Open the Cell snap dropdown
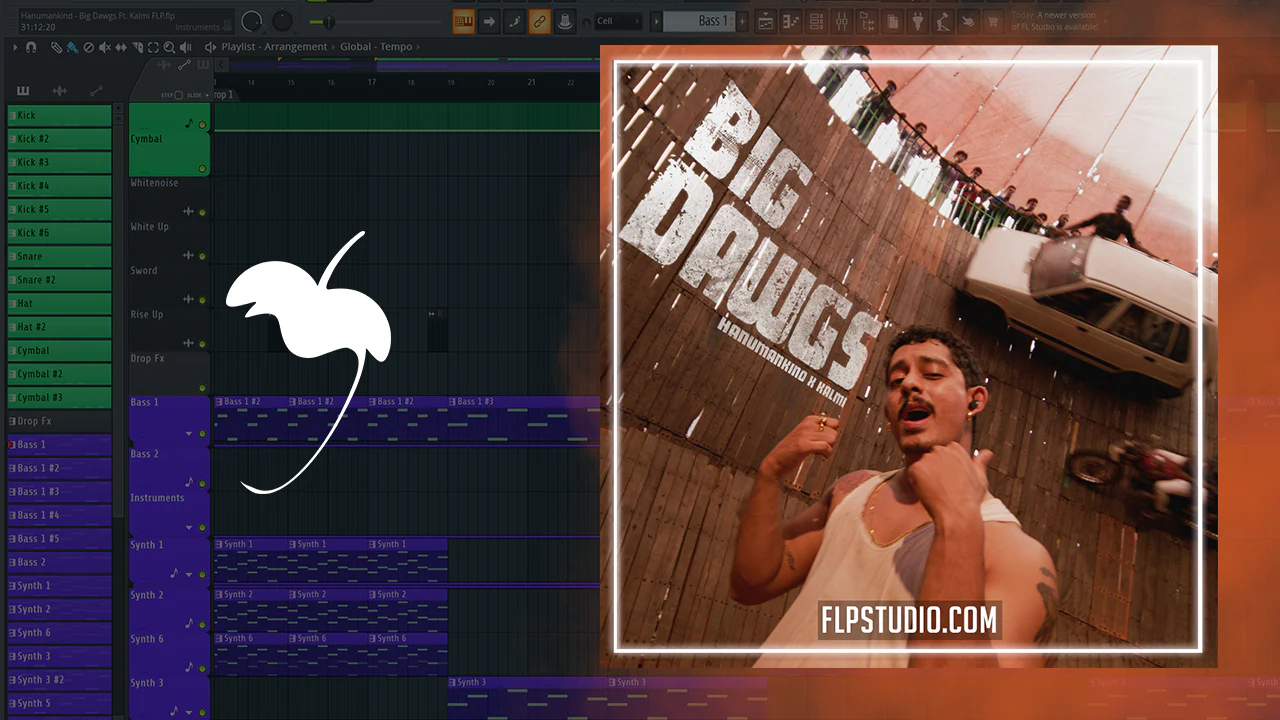 pyautogui.click(x=618, y=21)
